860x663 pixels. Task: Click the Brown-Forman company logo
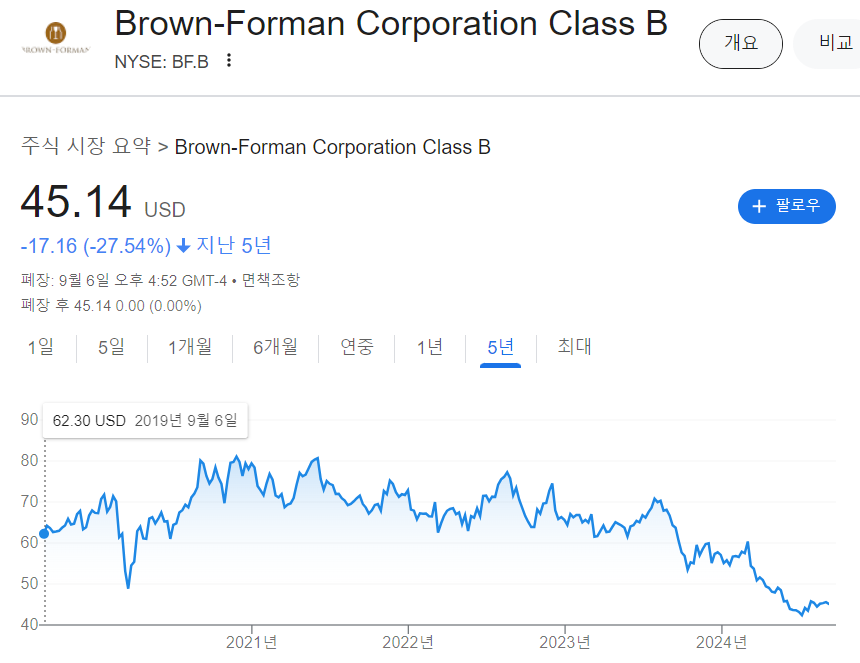point(55,38)
